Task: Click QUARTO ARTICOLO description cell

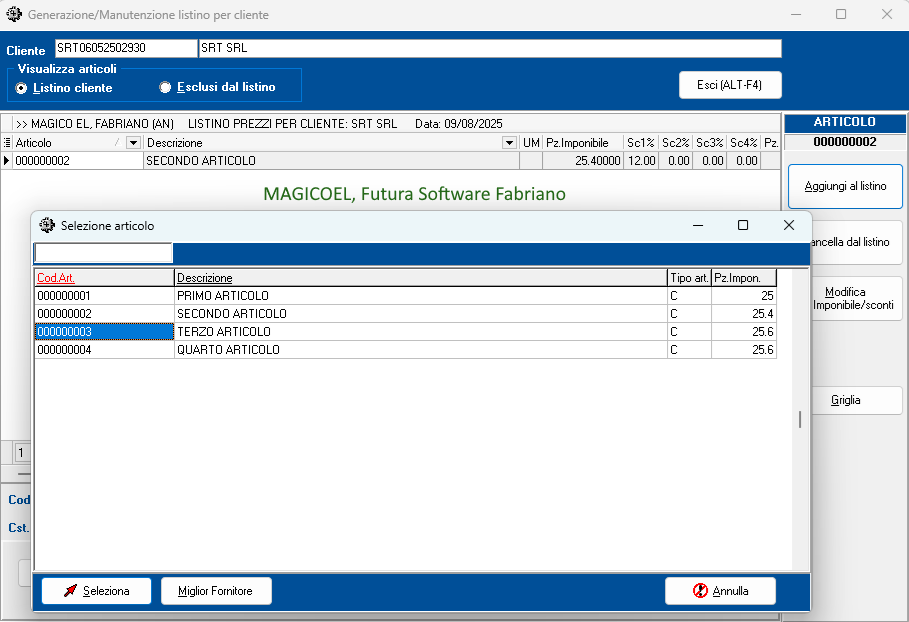Action: coord(421,350)
